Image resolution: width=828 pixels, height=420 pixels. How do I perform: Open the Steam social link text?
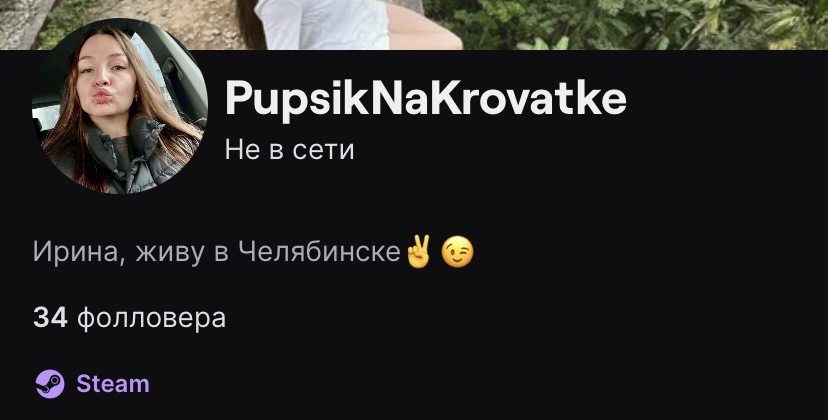112,384
